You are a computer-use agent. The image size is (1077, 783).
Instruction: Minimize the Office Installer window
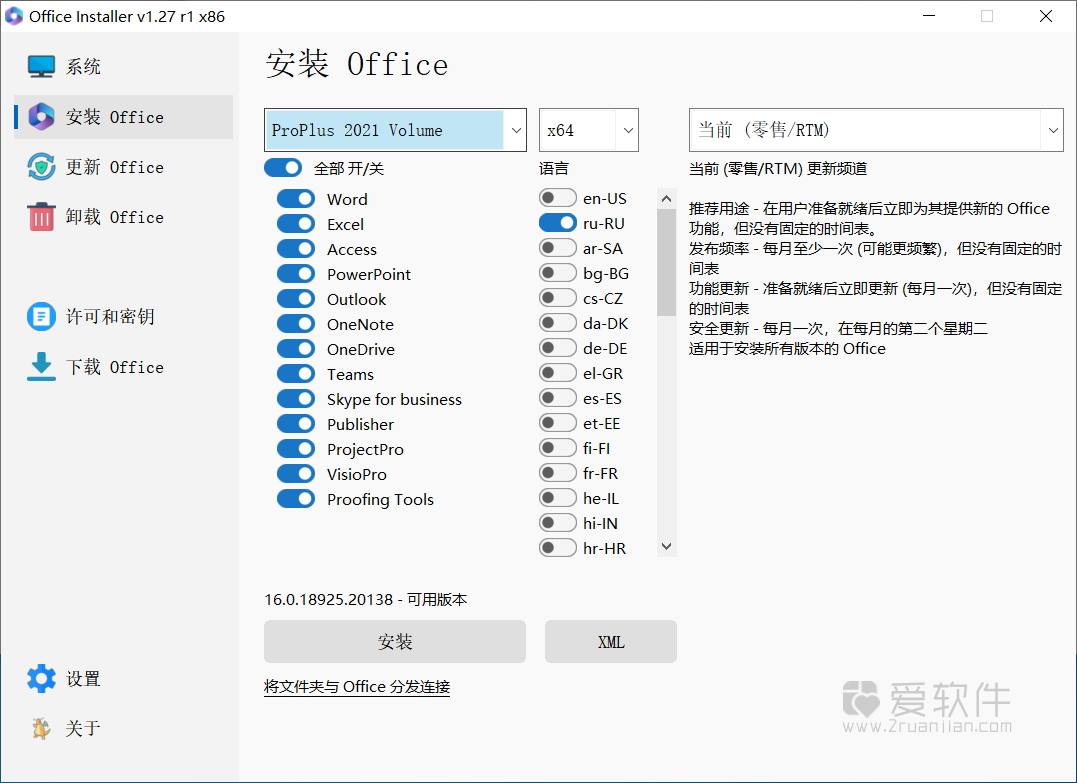pyautogui.click(x=929, y=16)
